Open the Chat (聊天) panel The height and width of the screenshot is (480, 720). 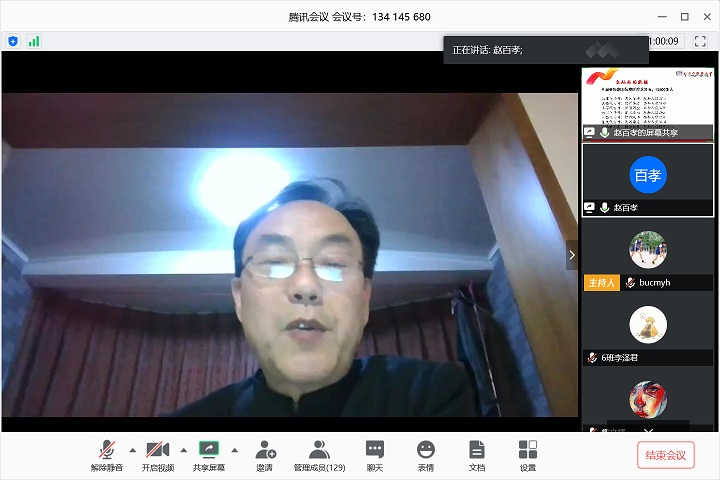[375, 454]
